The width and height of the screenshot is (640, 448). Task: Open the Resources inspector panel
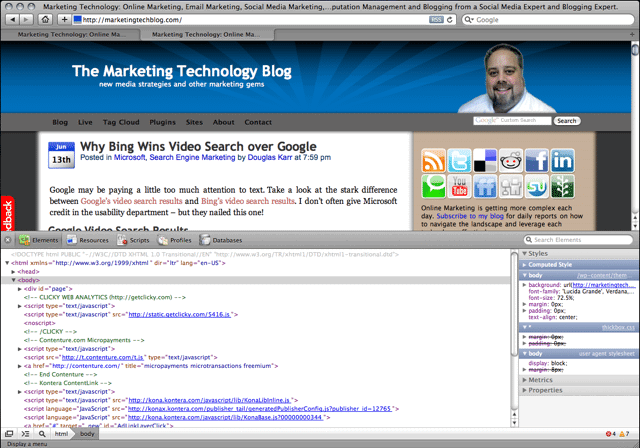tap(88, 240)
